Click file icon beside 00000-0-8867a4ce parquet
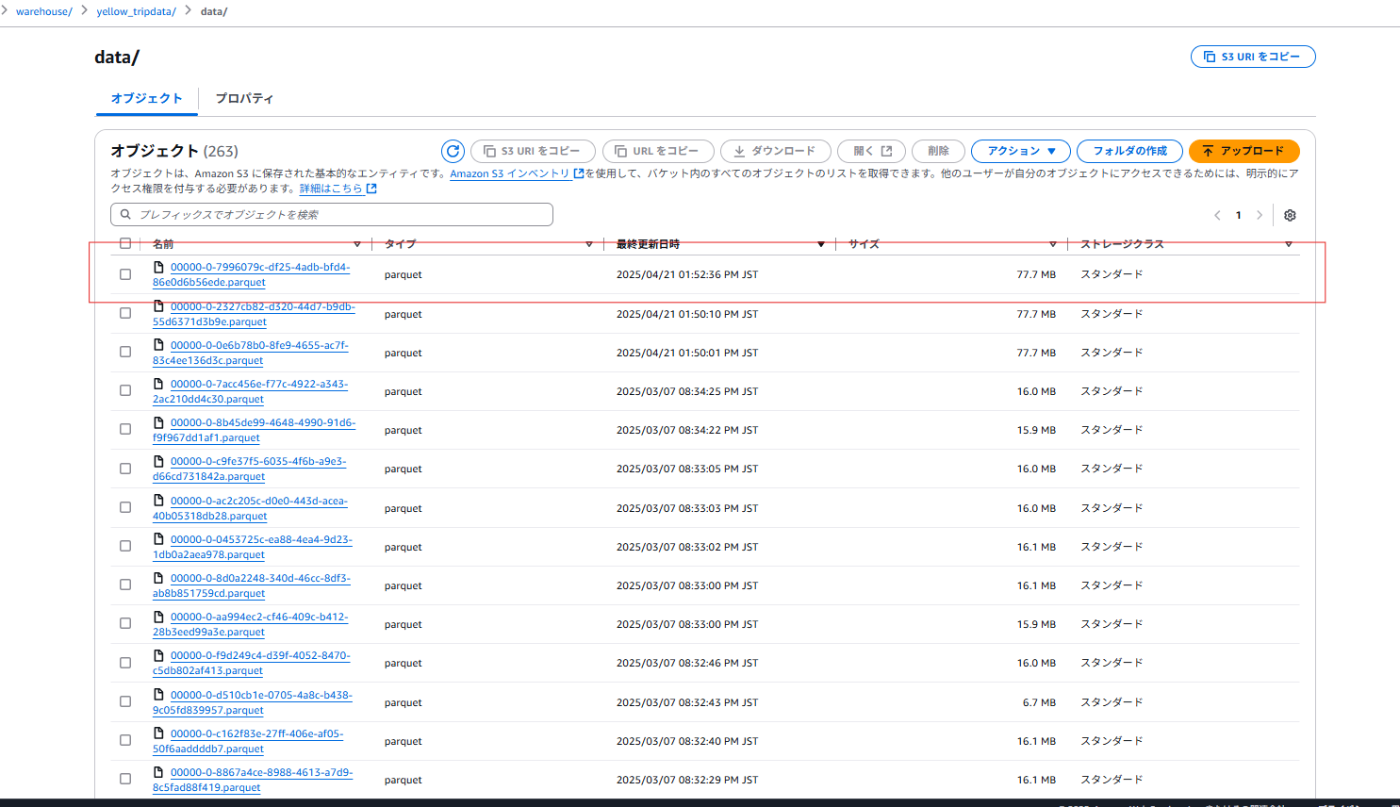The width and height of the screenshot is (1400, 807). tap(158, 773)
